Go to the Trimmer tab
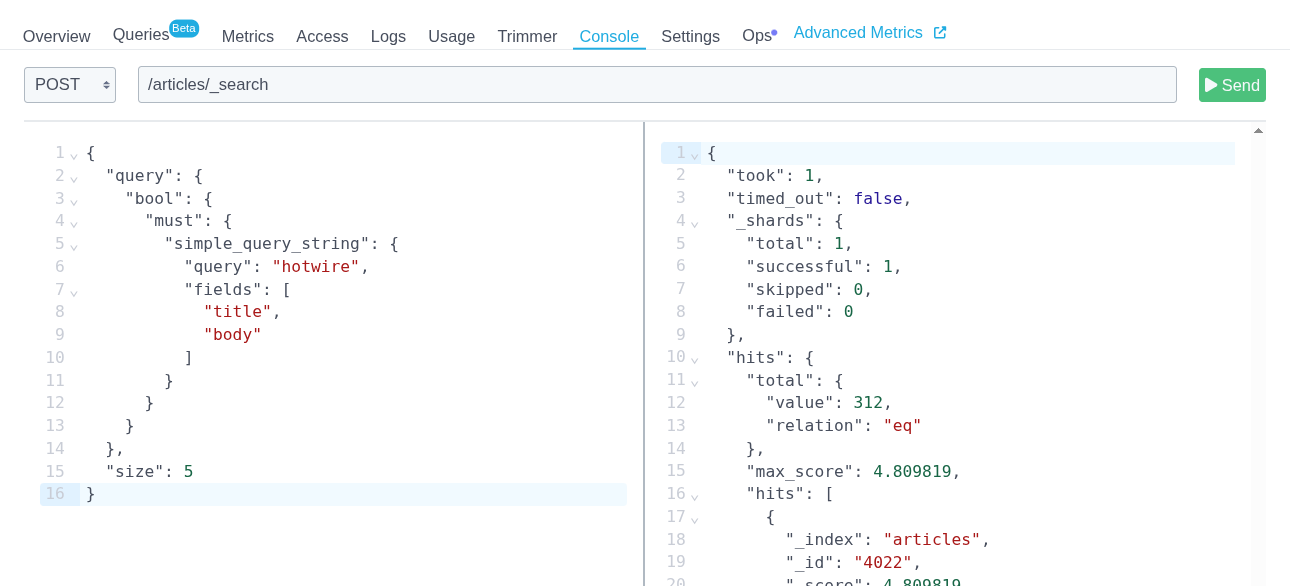 (x=527, y=36)
